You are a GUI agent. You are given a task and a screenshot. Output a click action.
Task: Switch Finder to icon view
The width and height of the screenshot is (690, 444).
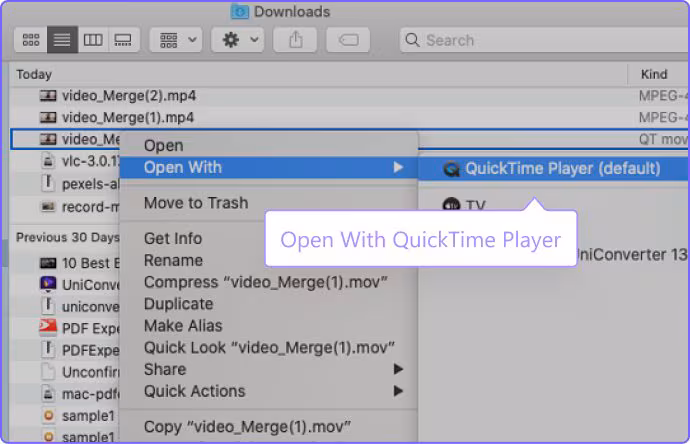point(31,40)
